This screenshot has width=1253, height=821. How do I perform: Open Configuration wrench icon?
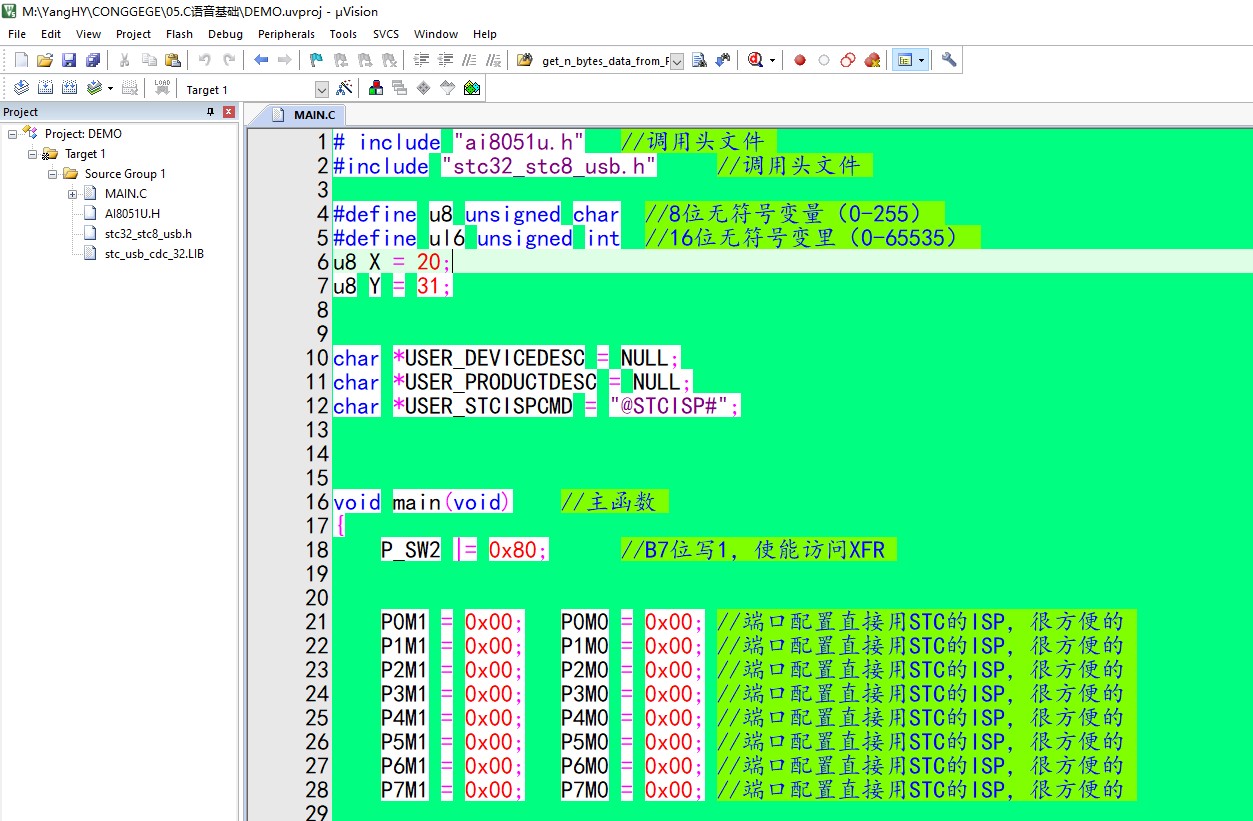949,60
